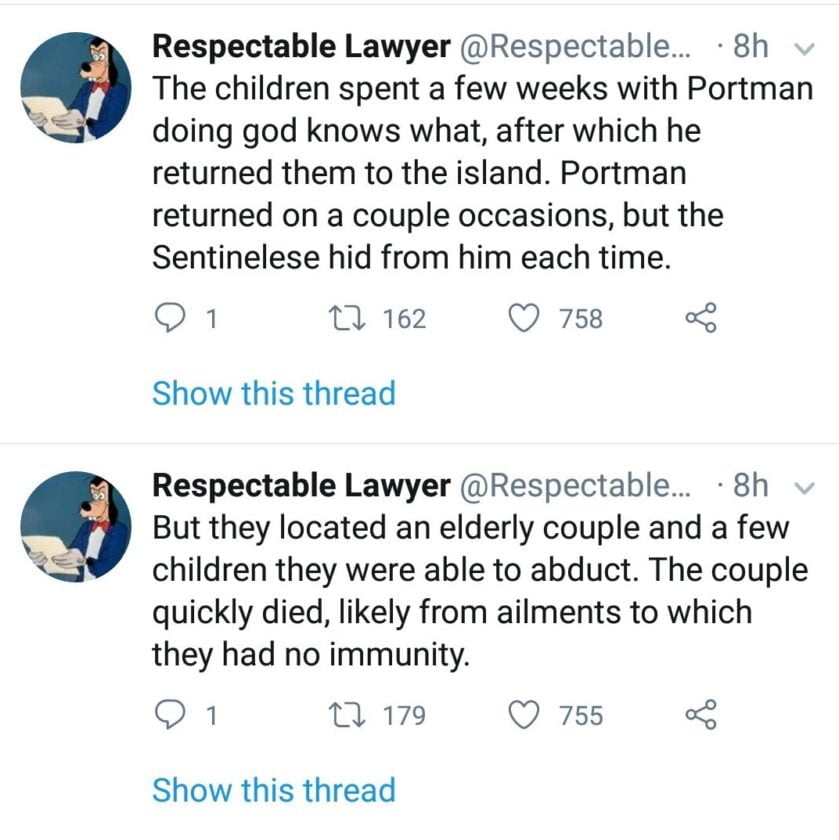
Task: Share the tweet about the elderly couple
Action: coord(700,715)
